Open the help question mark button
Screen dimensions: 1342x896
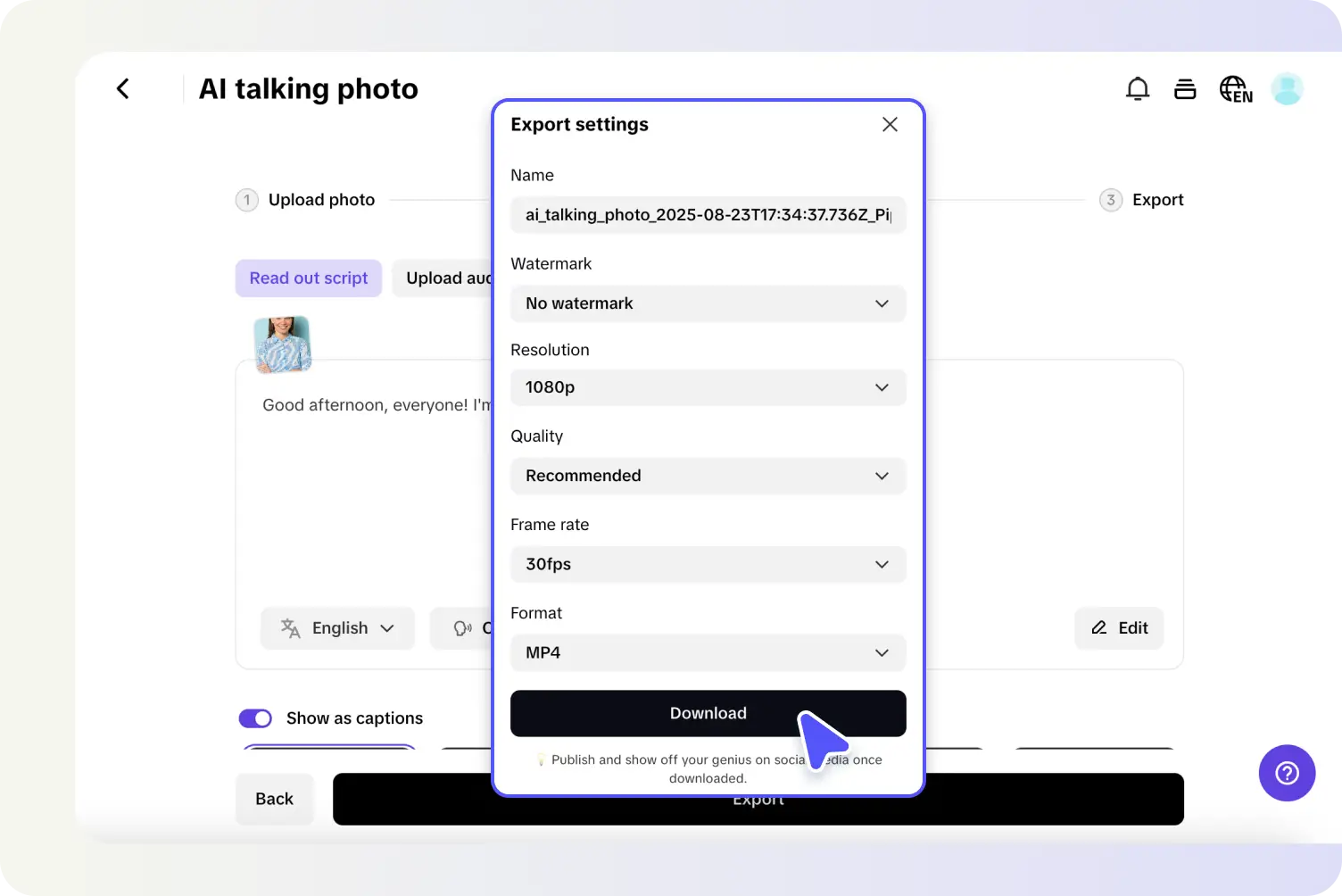1287,773
